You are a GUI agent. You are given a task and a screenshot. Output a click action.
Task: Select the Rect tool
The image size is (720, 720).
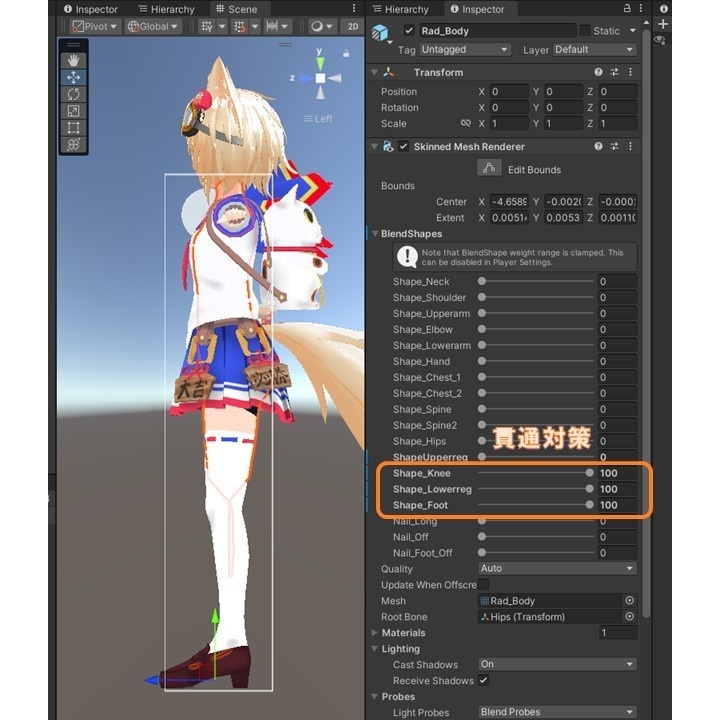73,128
